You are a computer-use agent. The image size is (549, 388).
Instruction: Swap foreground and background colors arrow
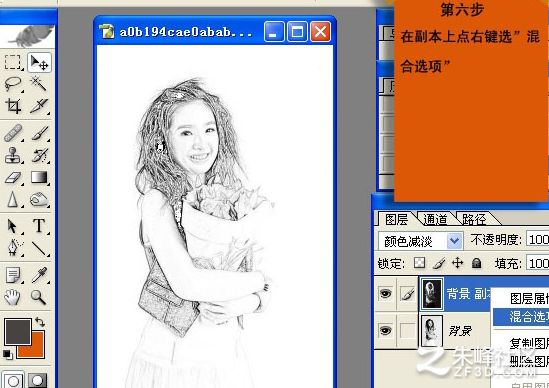(x=40, y=322)
